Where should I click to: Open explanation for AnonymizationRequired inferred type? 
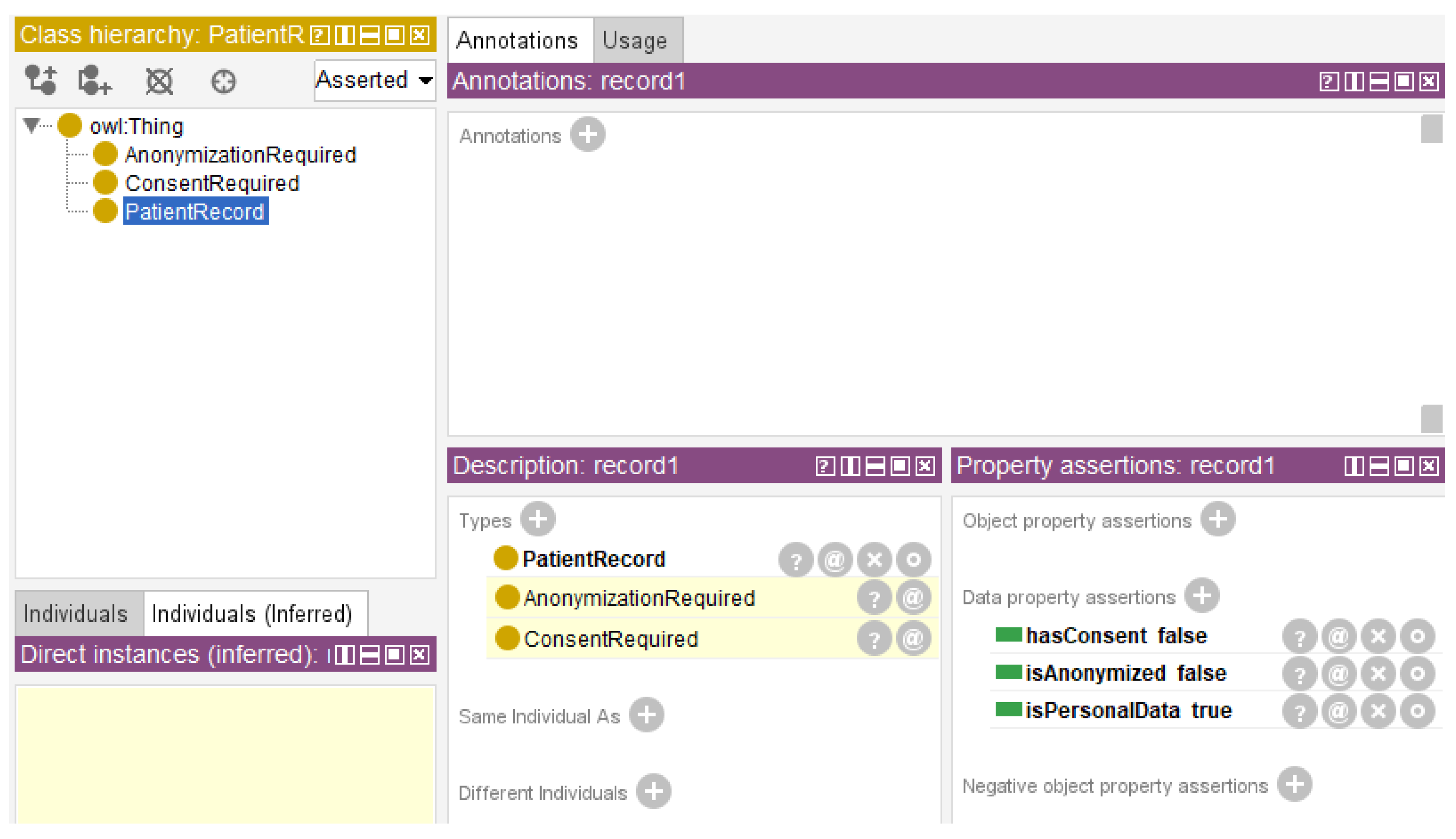click(x=874, y=597)
